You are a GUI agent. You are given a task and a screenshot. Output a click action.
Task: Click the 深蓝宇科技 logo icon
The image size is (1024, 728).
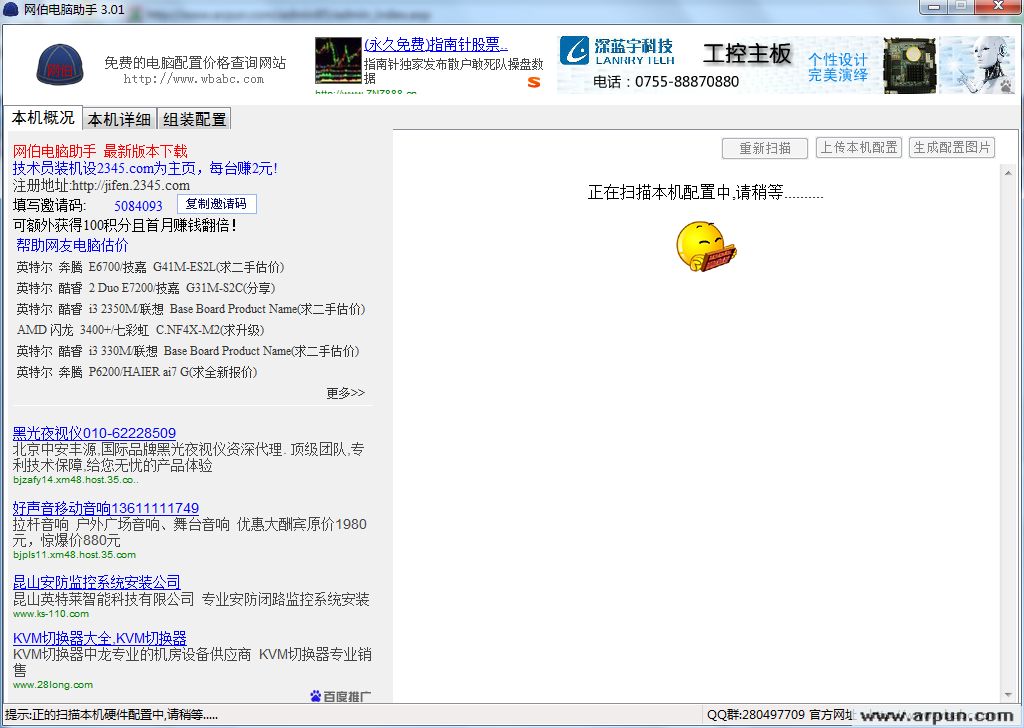575,51
